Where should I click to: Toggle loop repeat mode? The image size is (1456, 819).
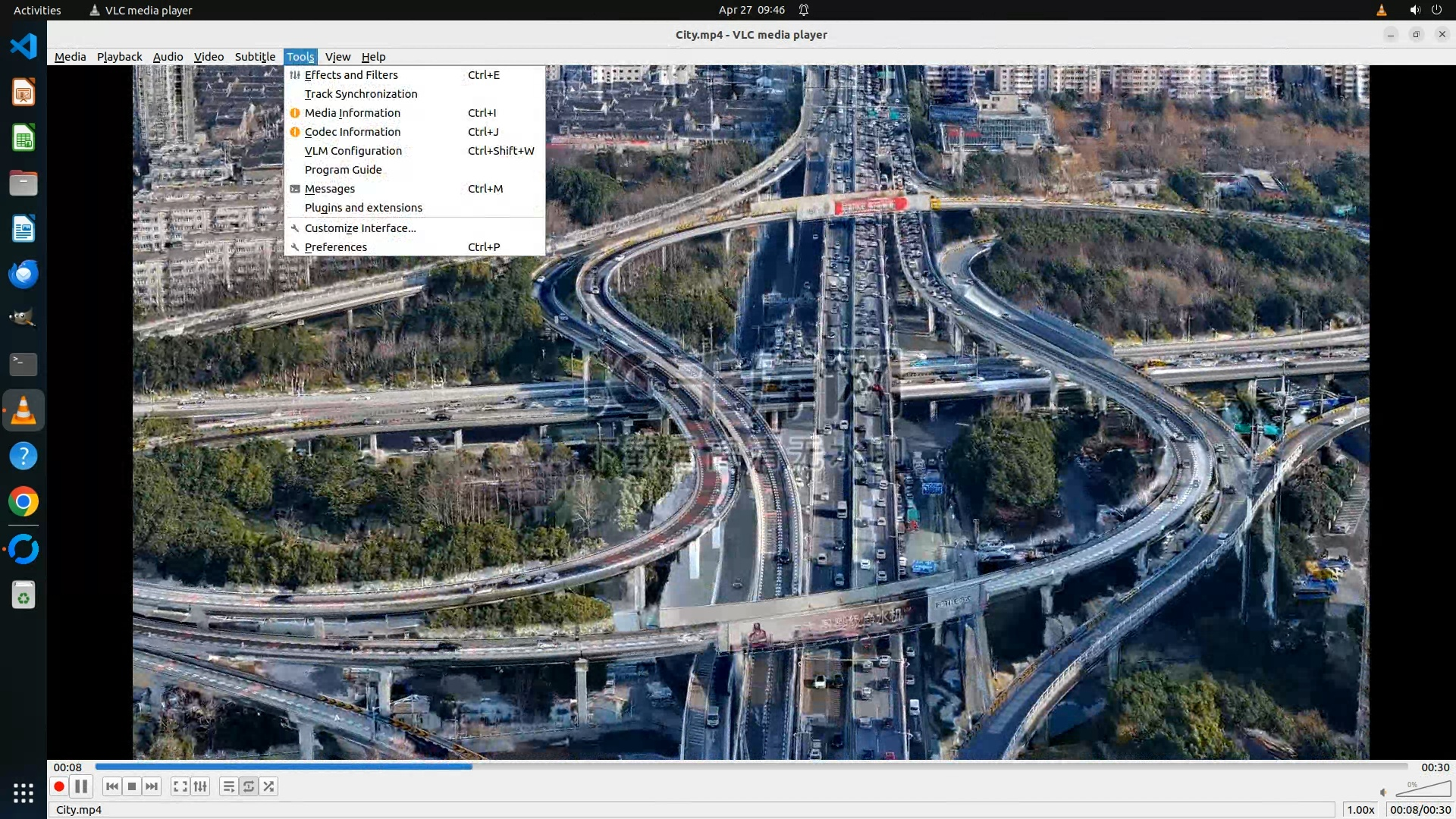tap(249, 786)
